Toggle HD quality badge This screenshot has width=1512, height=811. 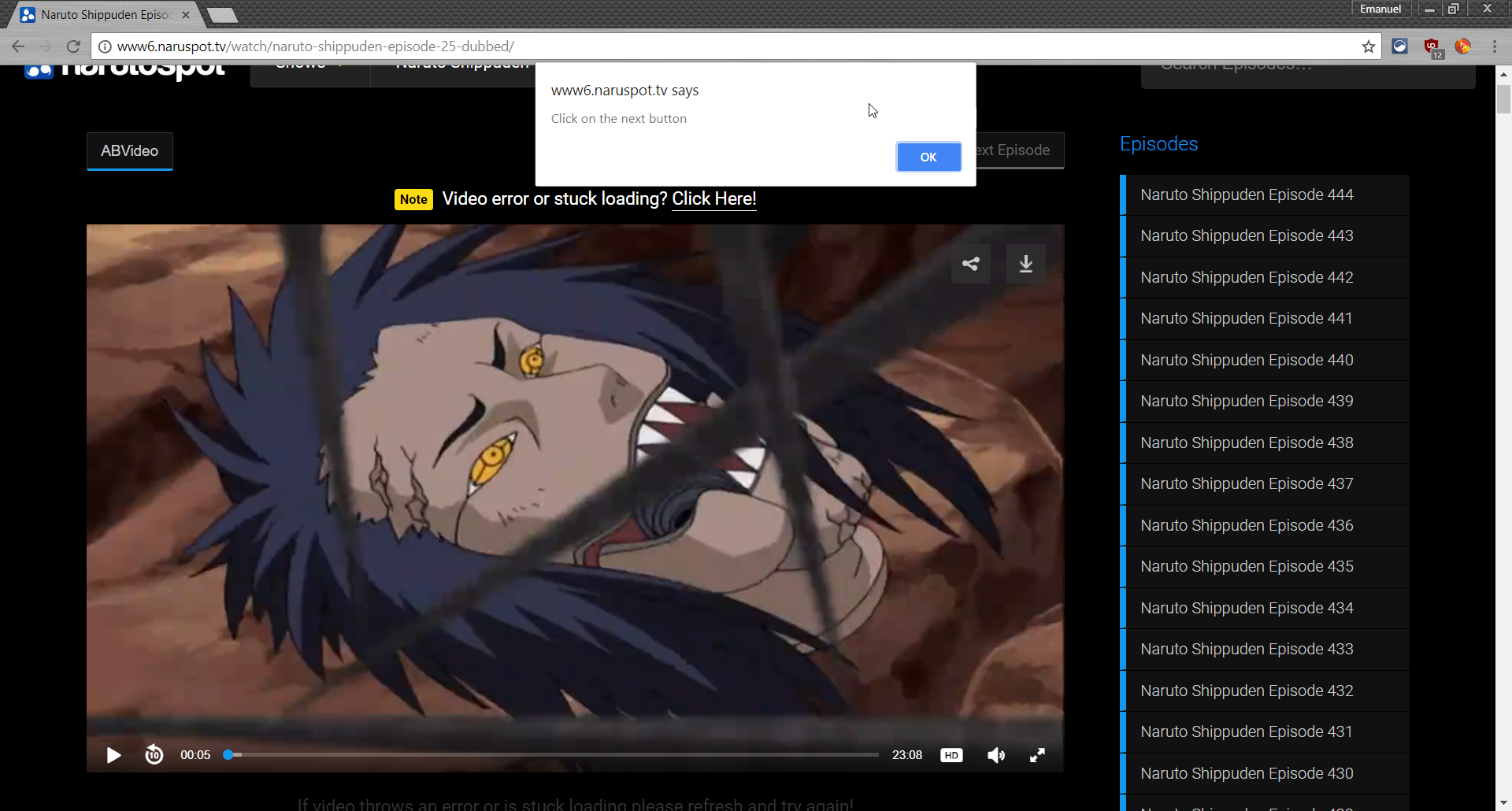click(951, 755)
